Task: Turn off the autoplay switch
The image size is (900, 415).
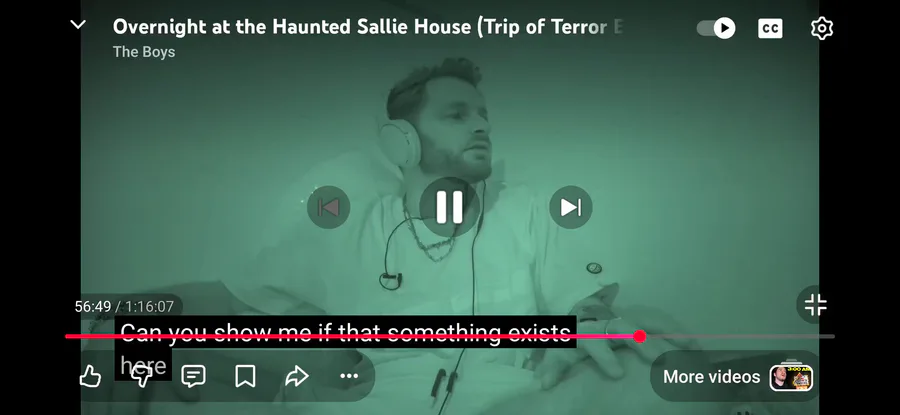Action: [x=716, y=28]
